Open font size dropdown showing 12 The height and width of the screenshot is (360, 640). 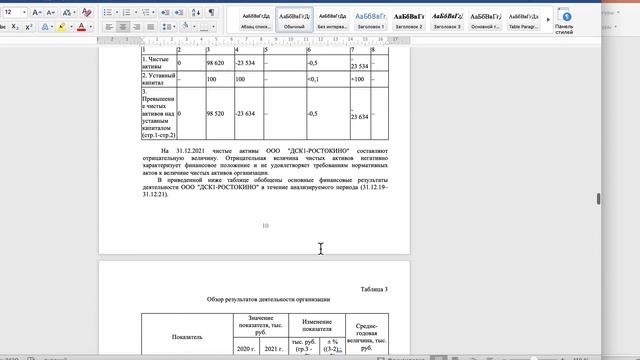pyautogui.click(x=24, y=13)
